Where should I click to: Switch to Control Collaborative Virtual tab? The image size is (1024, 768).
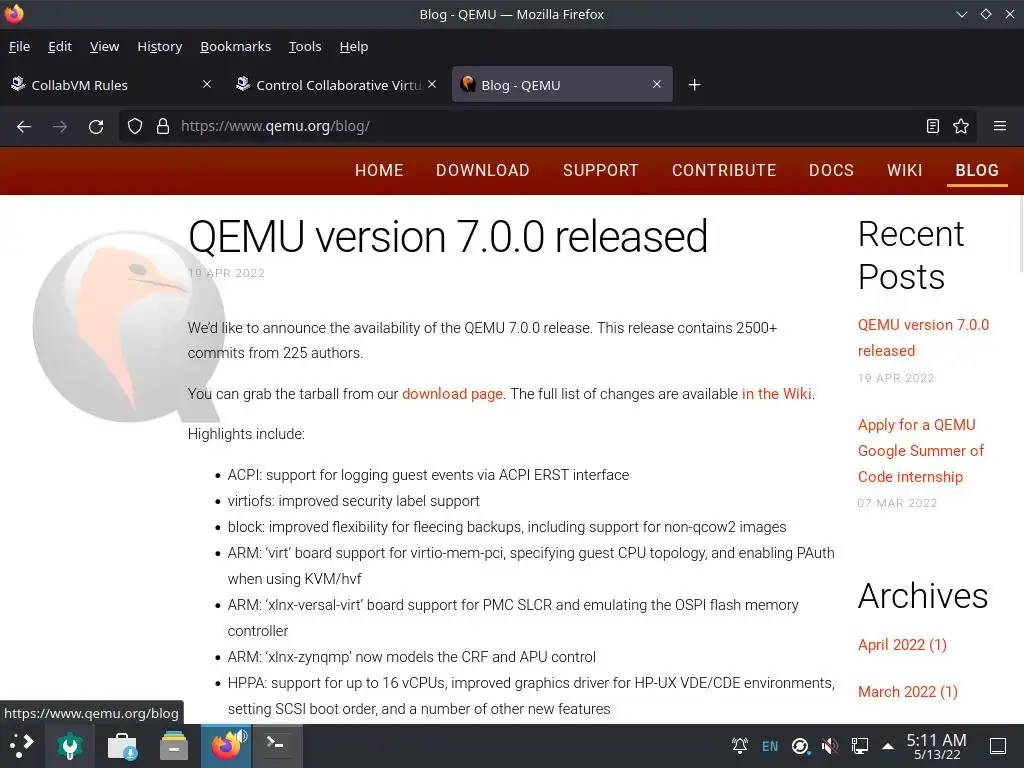point(336,84)
